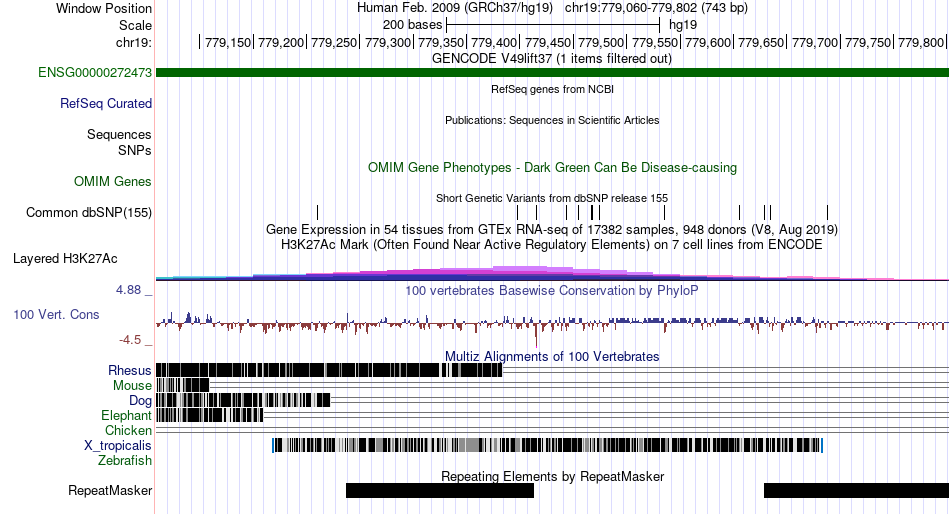
Task: Click the 779,600 ruler position
Action: pyautogui.click(x=708, y=42)
